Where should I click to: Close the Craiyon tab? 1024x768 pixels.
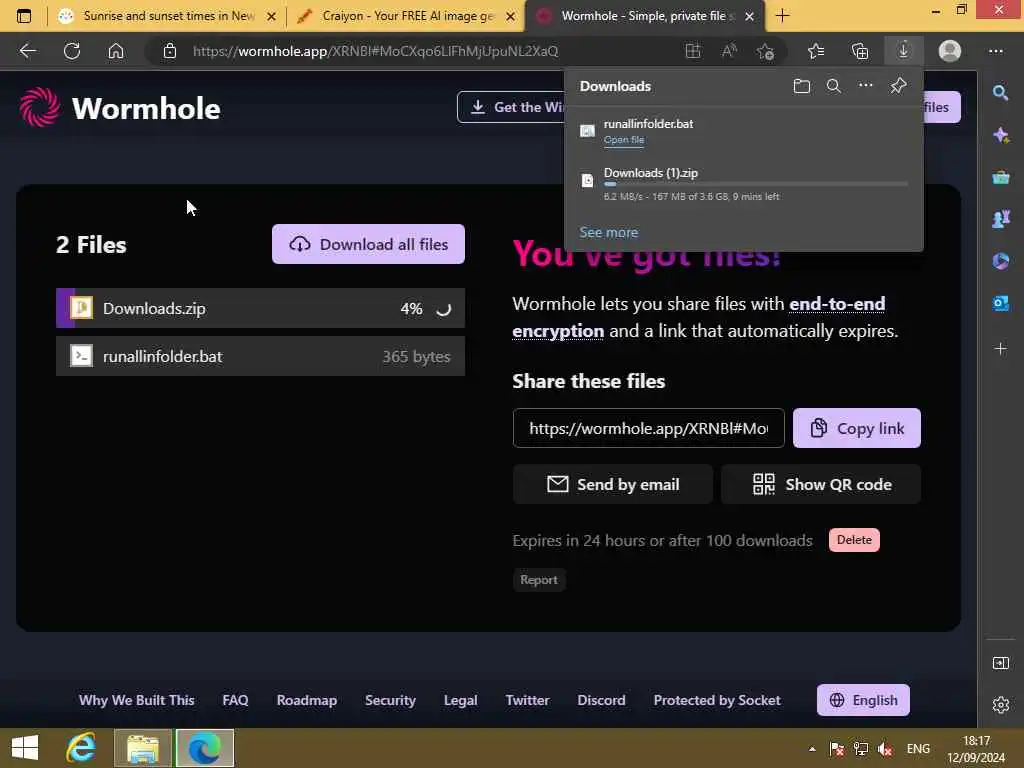tap(511, 16)
